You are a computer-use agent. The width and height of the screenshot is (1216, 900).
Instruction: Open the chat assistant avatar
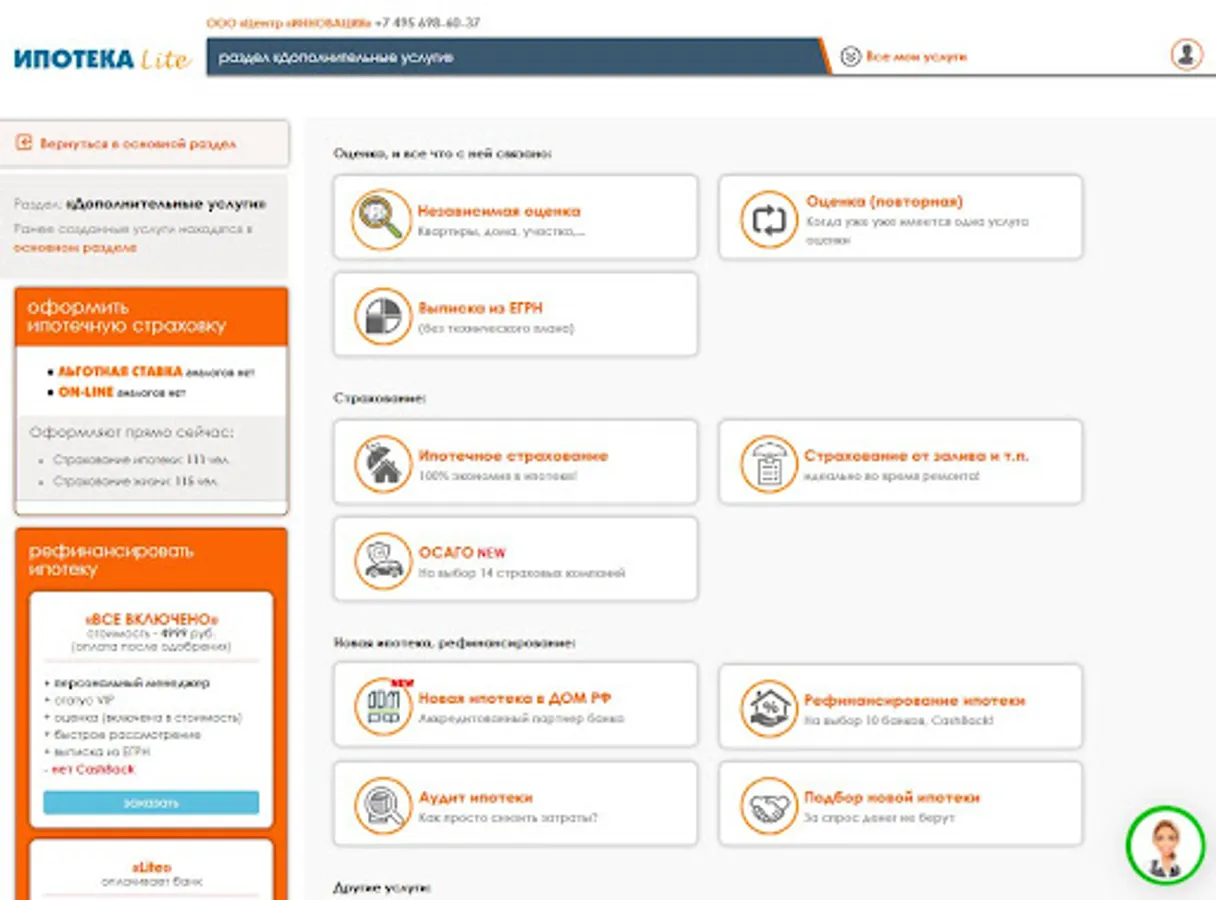click(1166, 846)
